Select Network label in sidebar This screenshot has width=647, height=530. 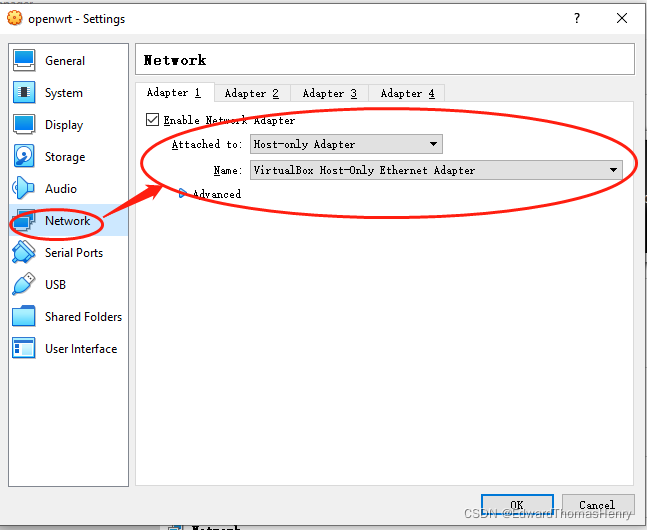(x=67, y=221)
